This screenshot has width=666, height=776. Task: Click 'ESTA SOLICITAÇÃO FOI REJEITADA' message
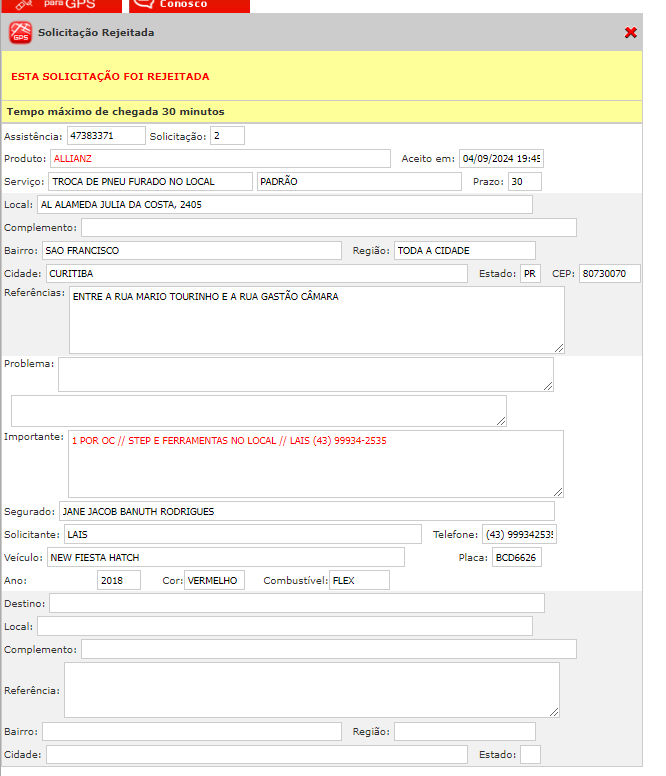[110, 77]
